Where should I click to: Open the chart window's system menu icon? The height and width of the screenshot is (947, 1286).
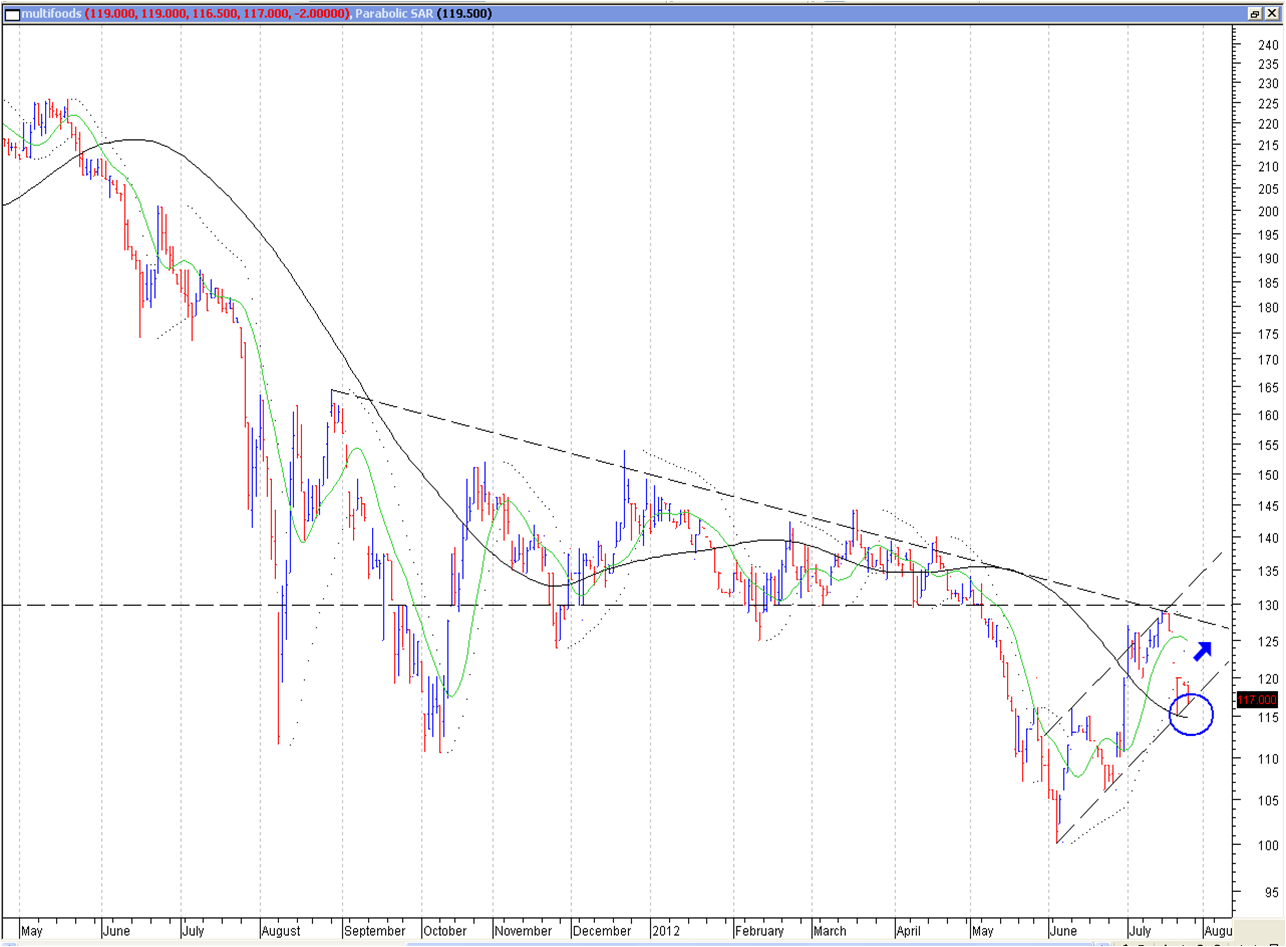pos(9,14)
